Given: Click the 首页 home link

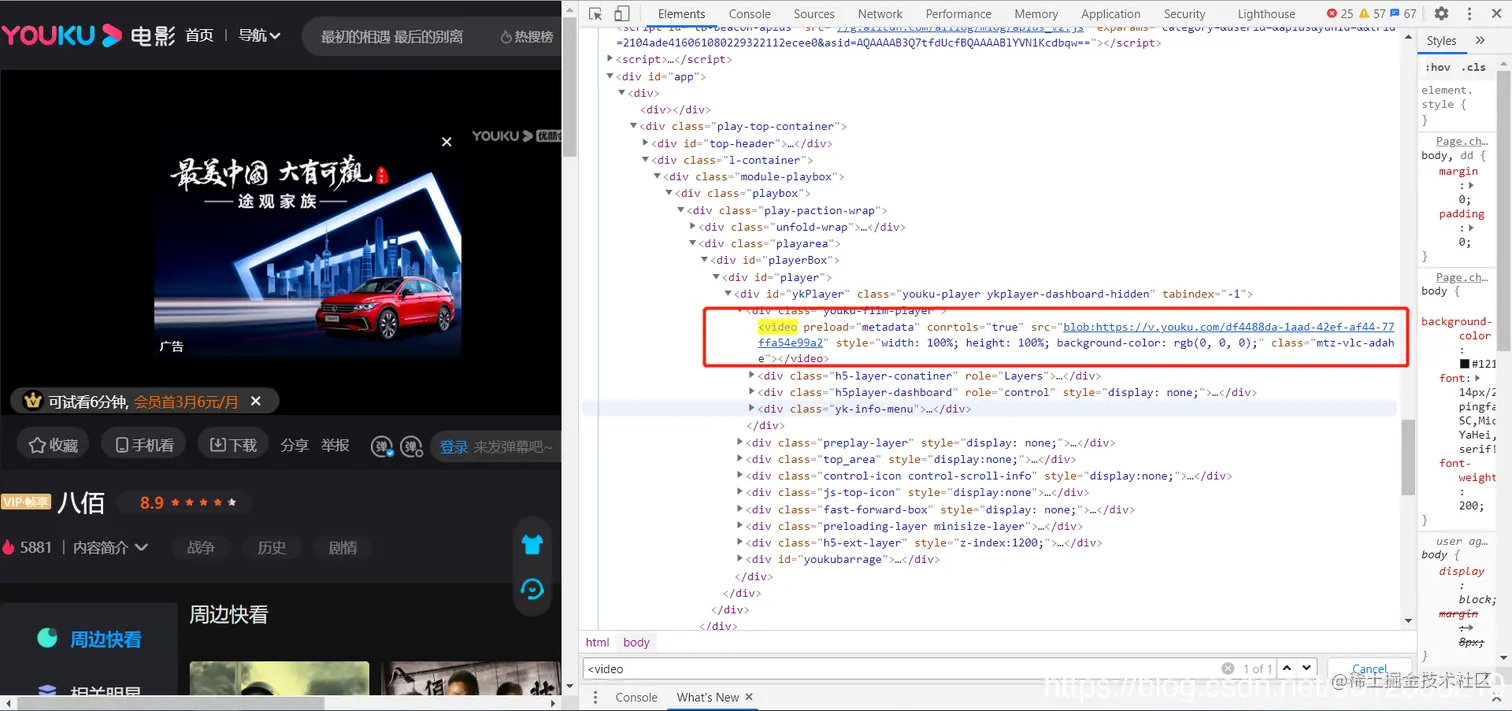Looking at the screenshot, I should point(199,36).
